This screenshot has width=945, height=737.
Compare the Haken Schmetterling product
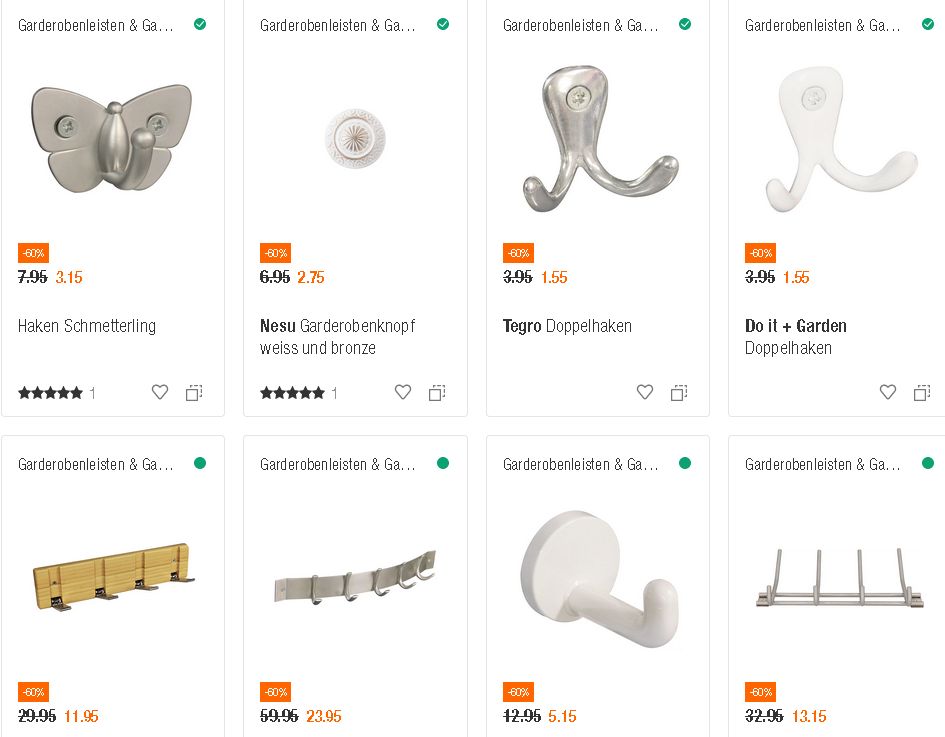(194, 393)
